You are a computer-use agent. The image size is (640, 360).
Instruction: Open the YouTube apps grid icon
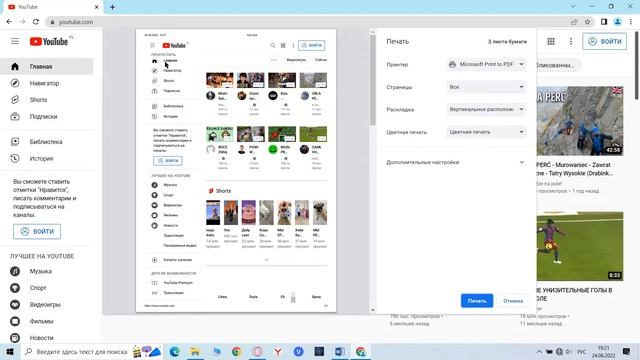(x=551, y=41)
